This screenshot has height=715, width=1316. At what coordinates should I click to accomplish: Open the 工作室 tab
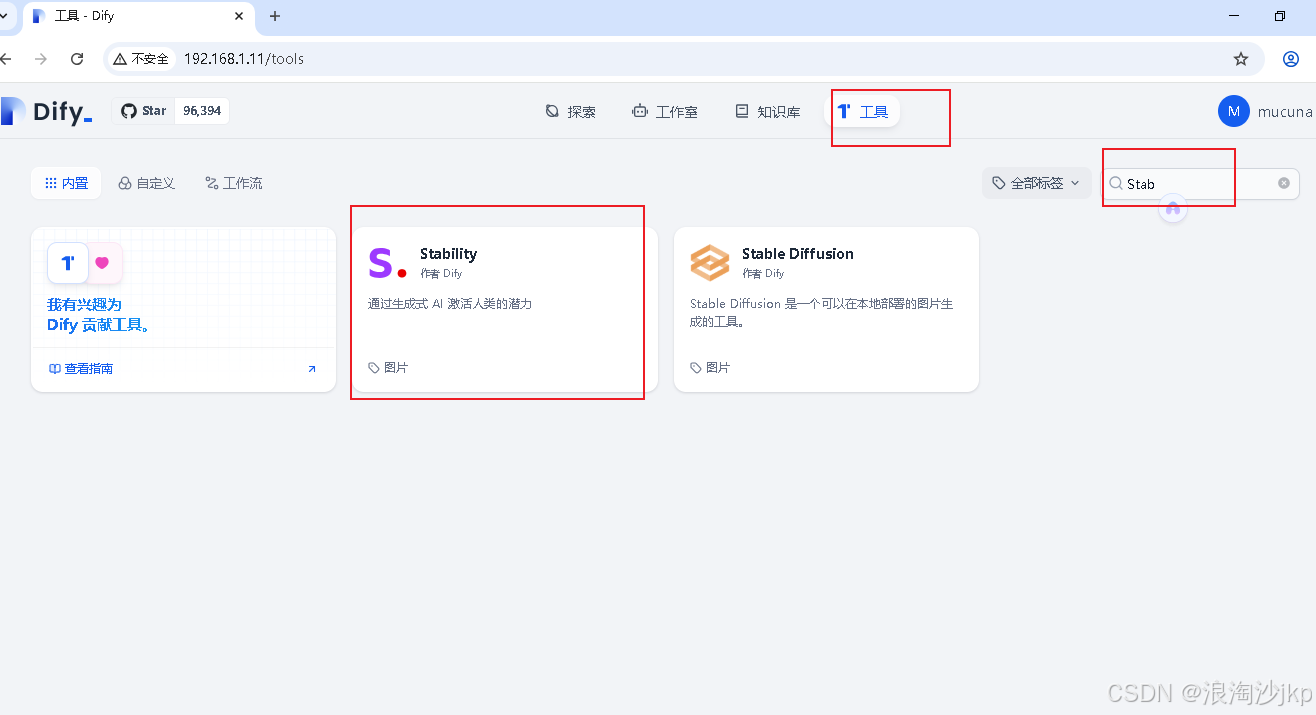pos(665,111)
